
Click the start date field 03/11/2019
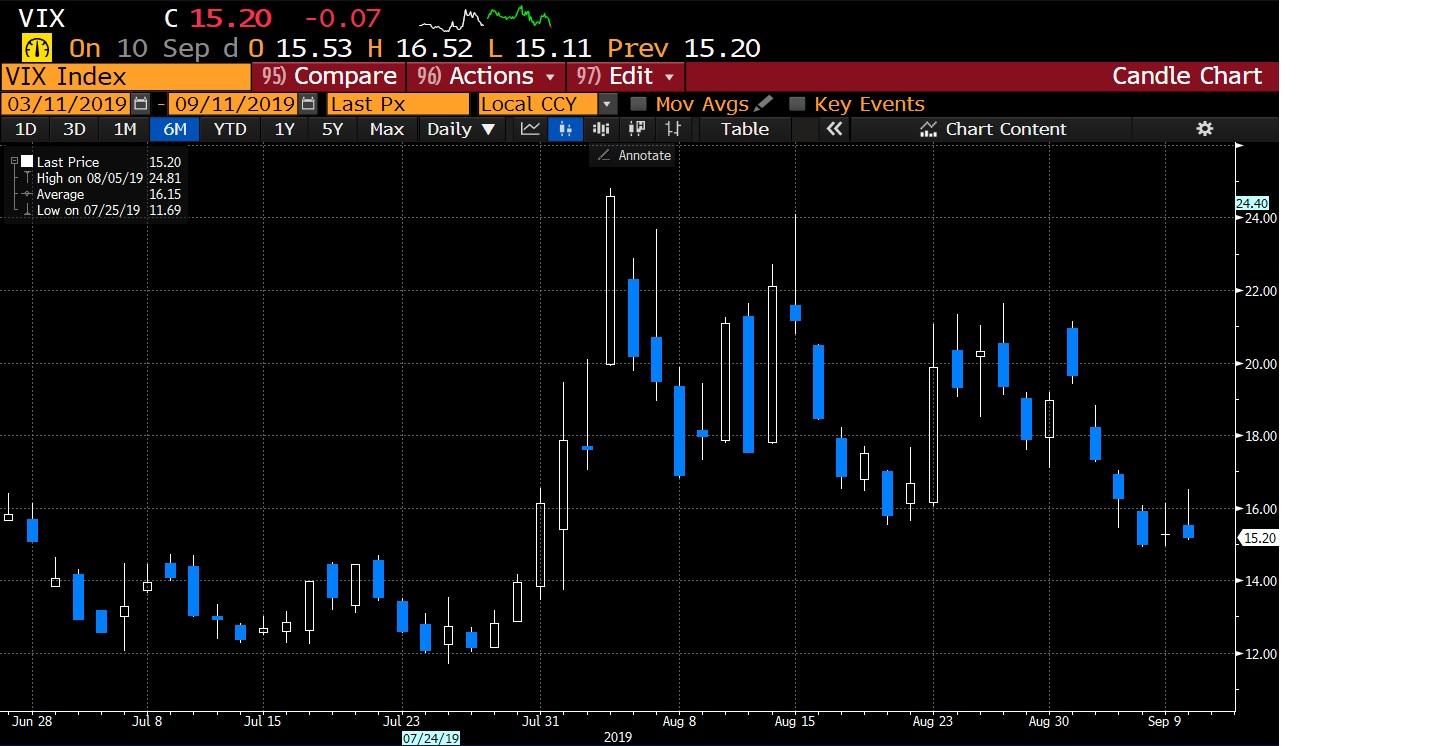point(66,104)
